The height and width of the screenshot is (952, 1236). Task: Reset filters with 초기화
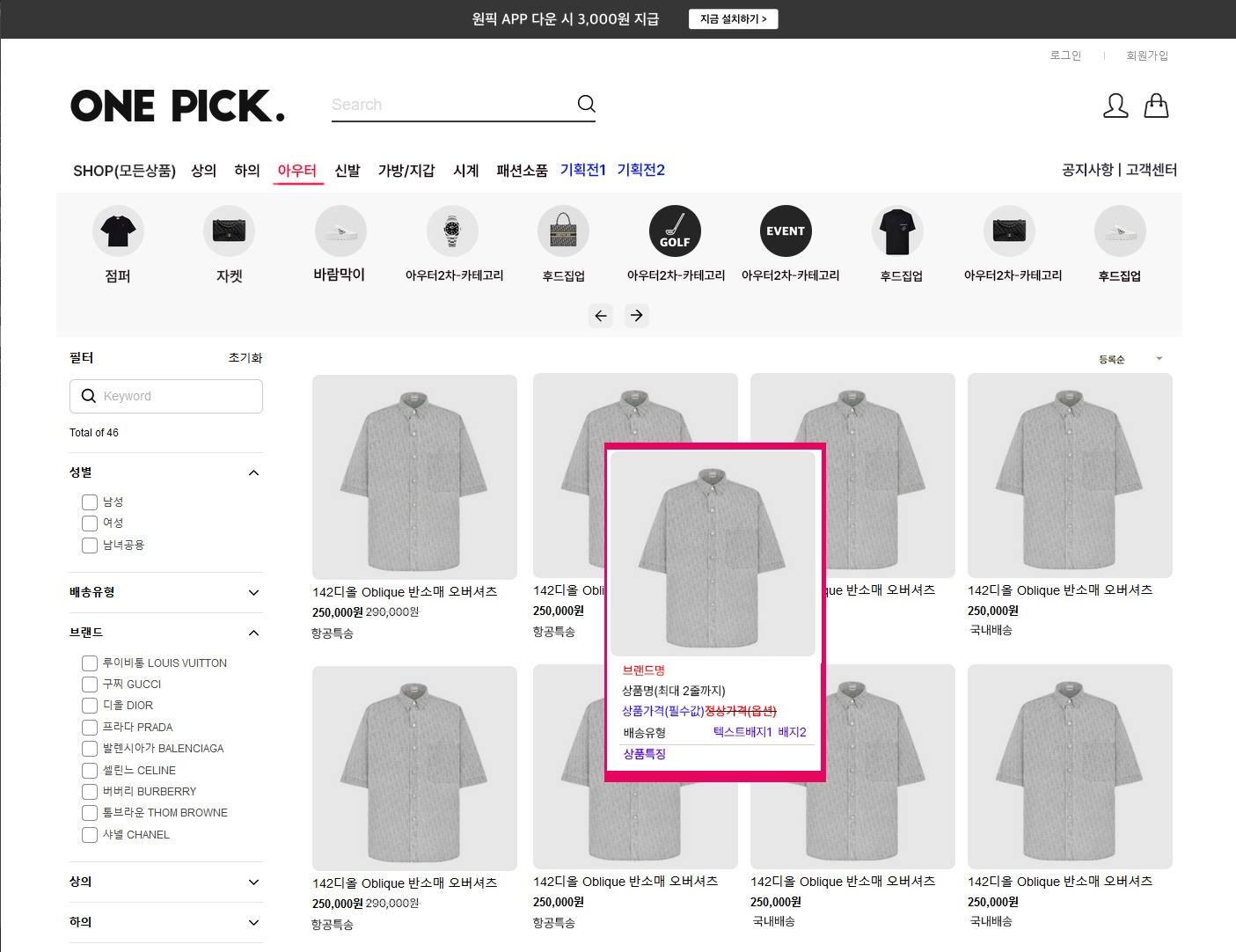[x=245, y=358]
